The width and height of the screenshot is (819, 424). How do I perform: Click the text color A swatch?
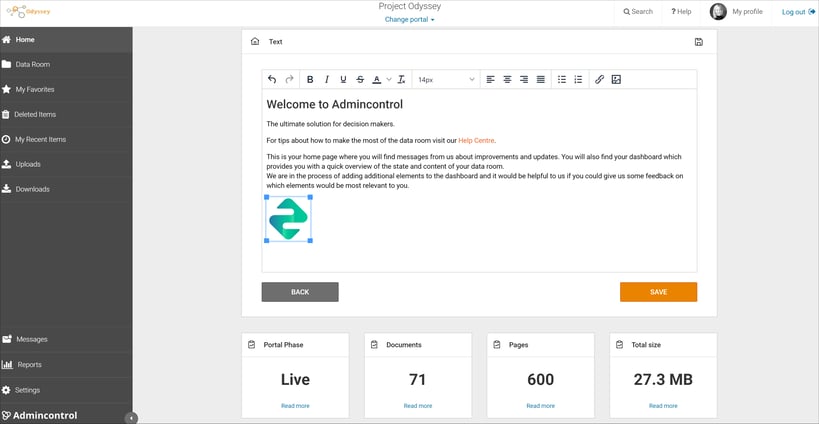point(377,79)
